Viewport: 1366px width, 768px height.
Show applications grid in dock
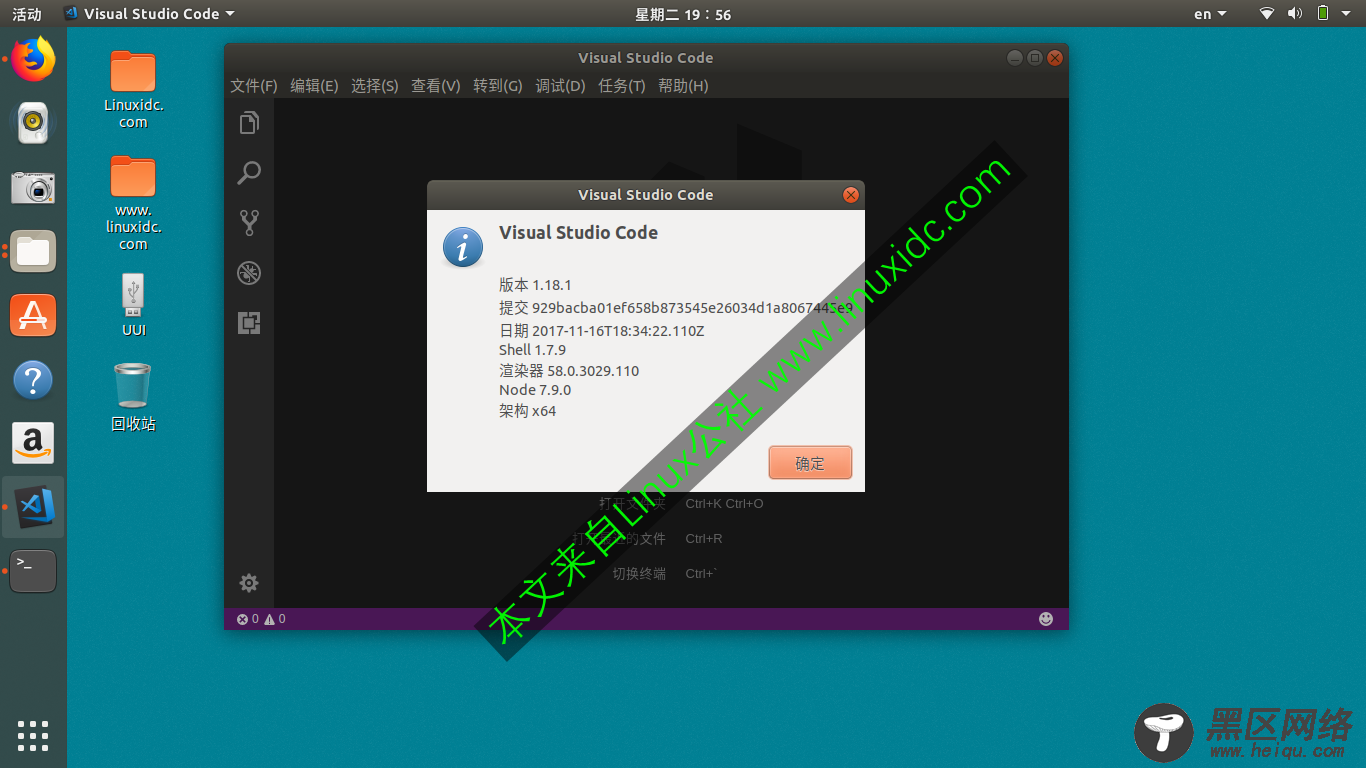(33, 735)
